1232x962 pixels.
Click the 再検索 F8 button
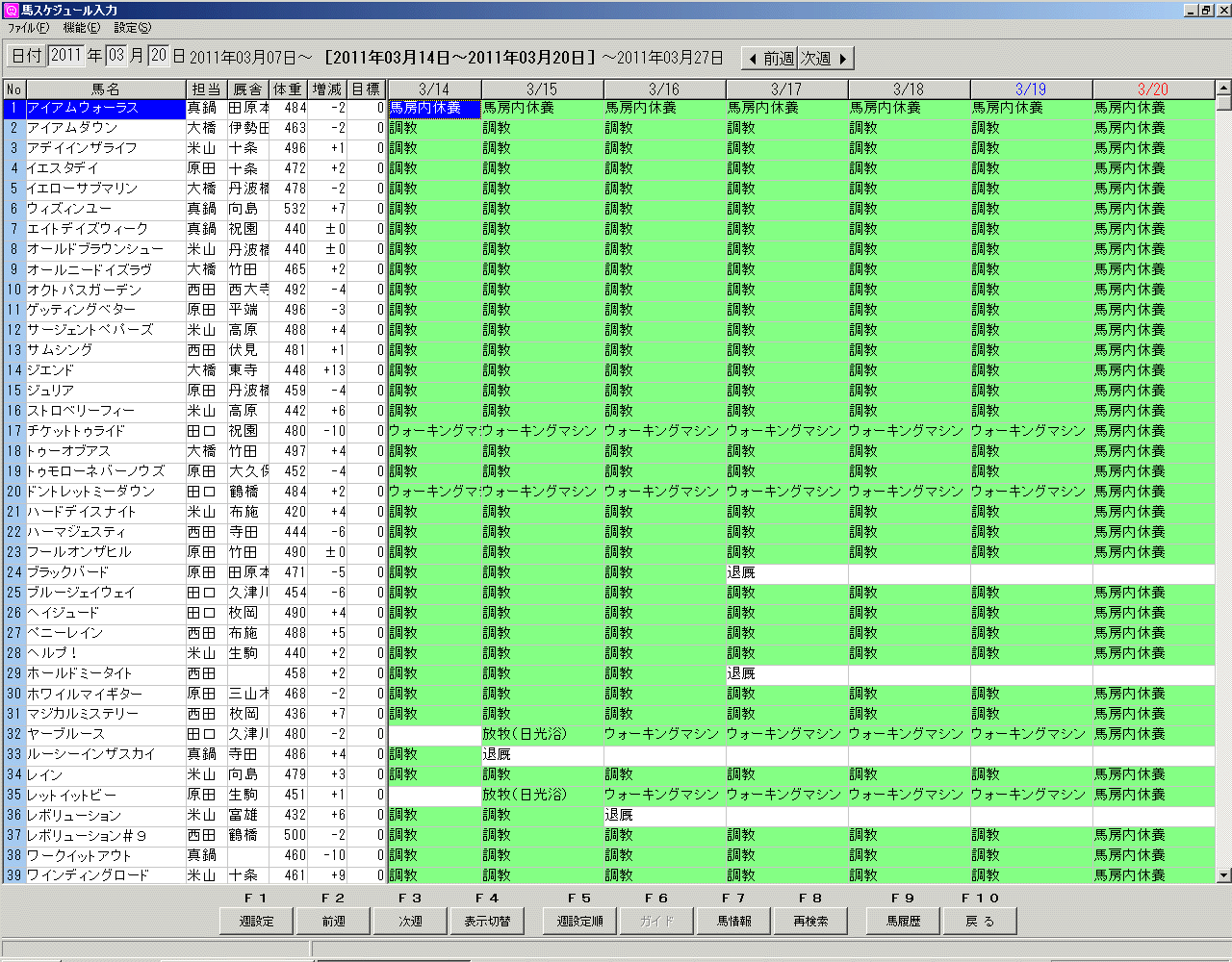click(810, 921)
